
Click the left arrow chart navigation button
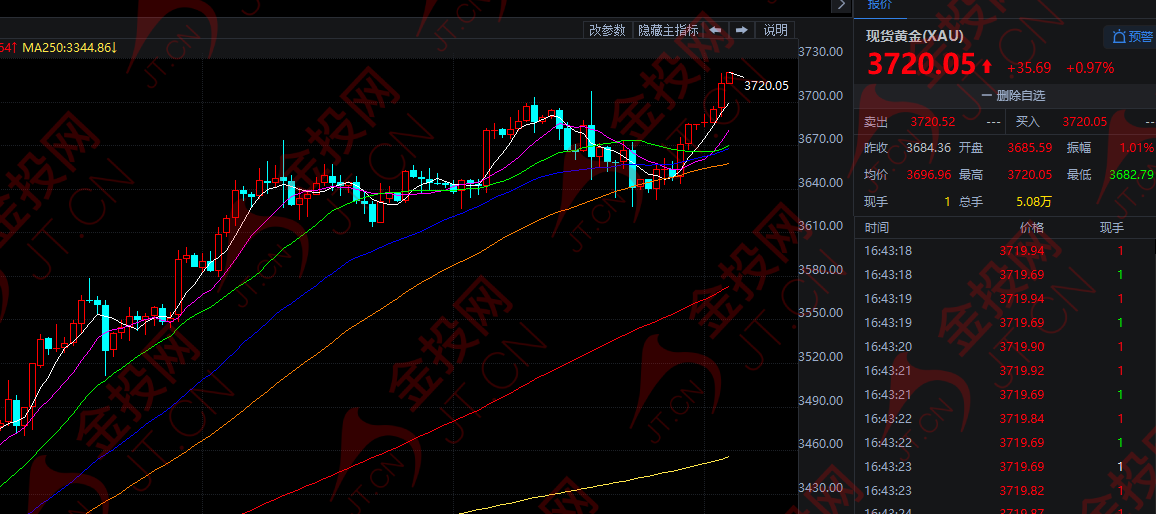(715, 30)
